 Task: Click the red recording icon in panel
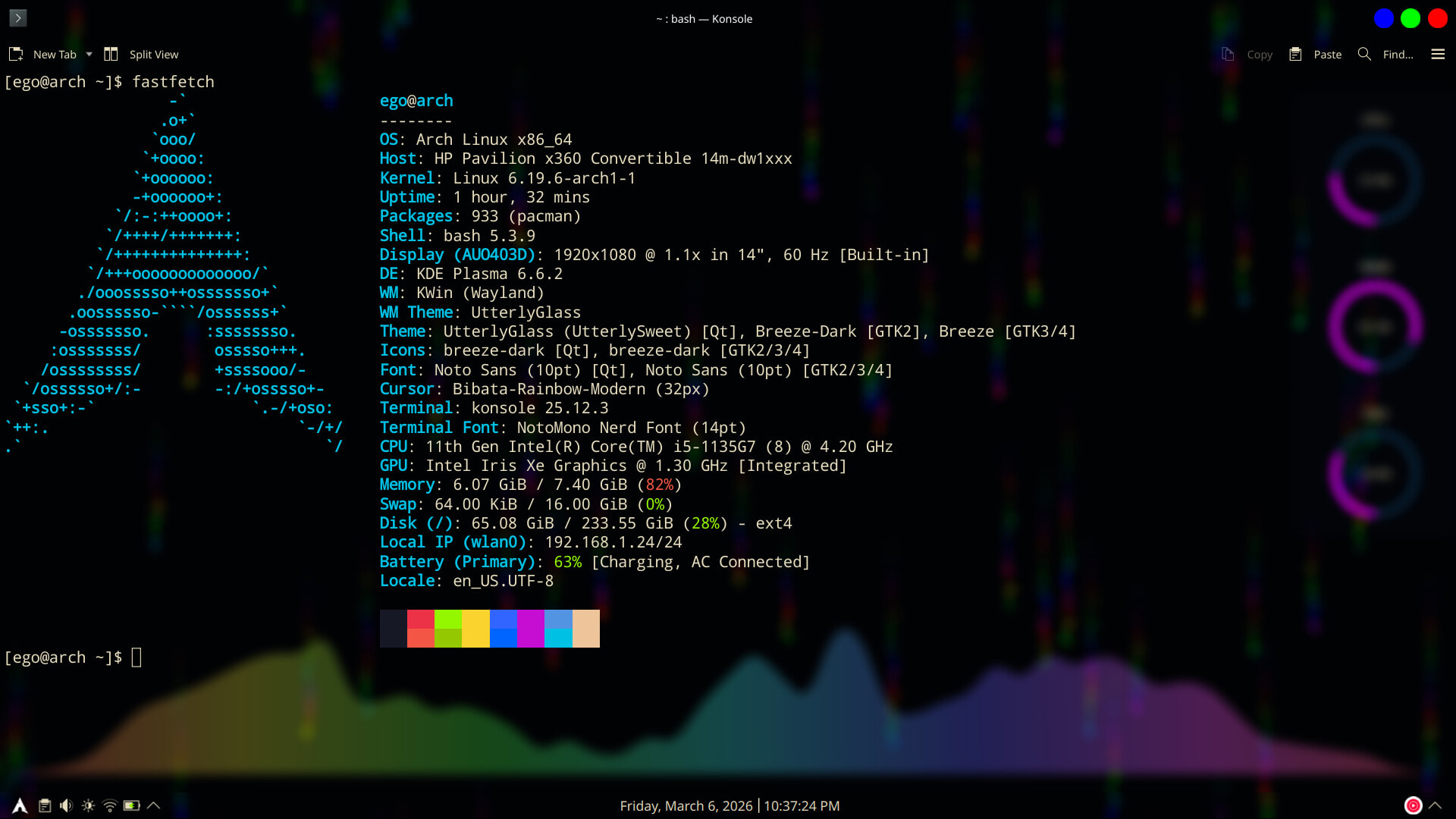pyautogui.click(x=1413, y=805)
